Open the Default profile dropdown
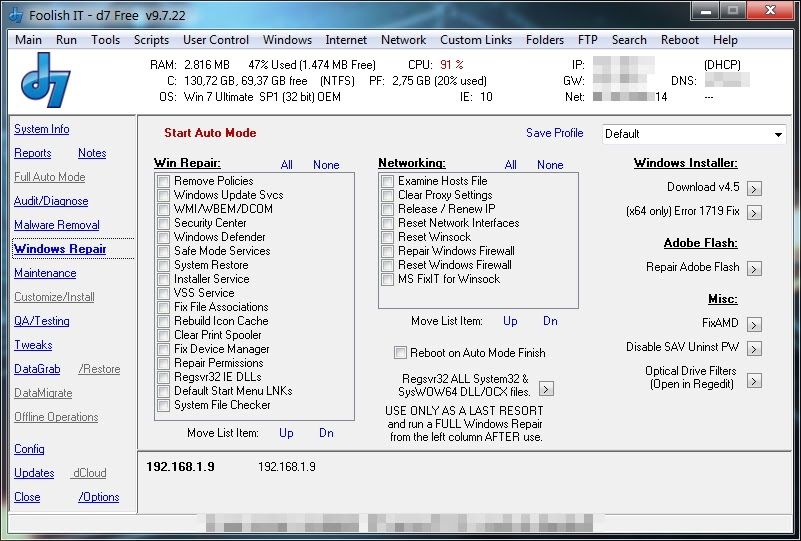The width and height of the screenshot is (801, 541). pyautogui.click(x=694, y=134)
